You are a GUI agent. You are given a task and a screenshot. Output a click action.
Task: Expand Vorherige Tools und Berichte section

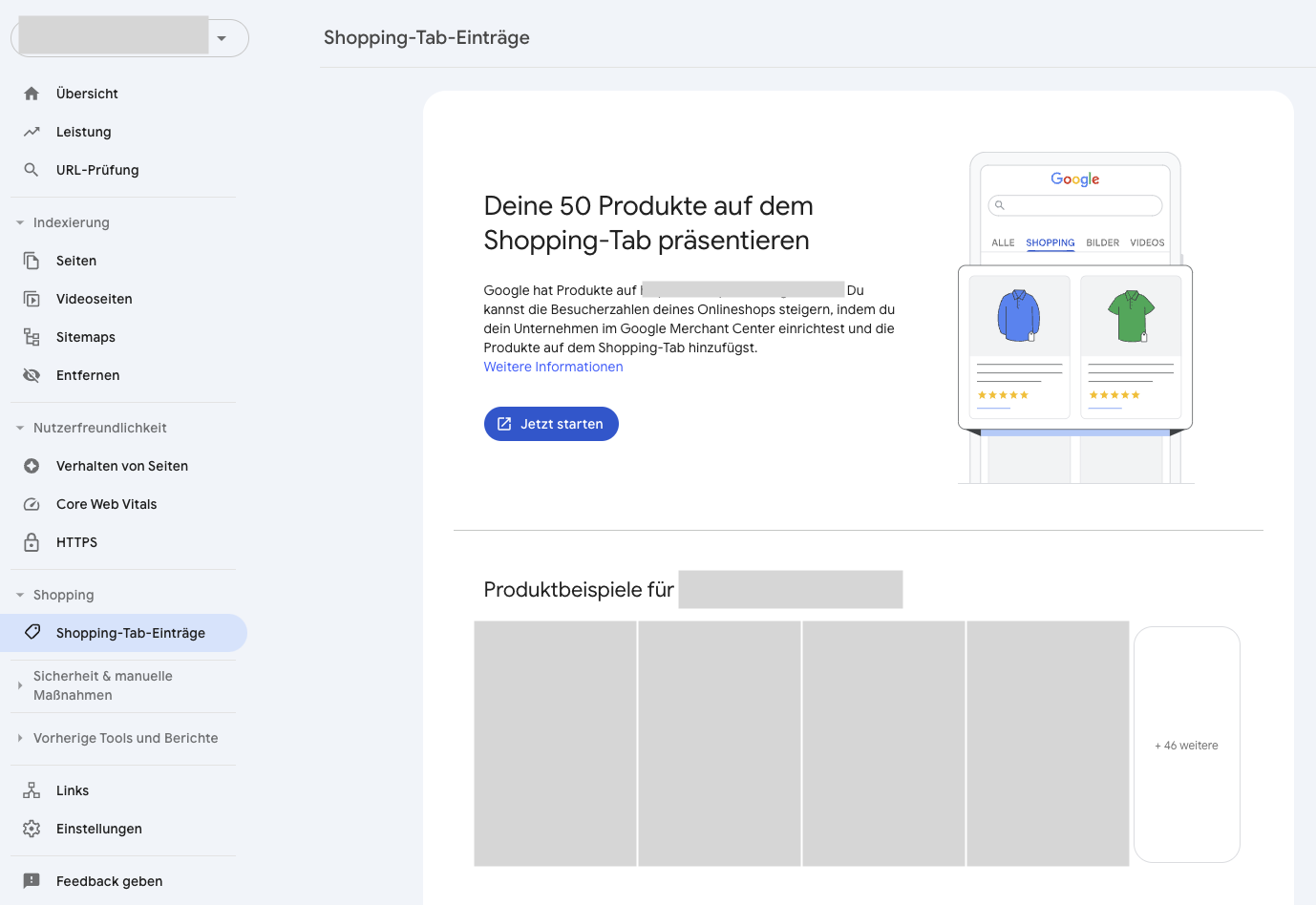[20, 738]
